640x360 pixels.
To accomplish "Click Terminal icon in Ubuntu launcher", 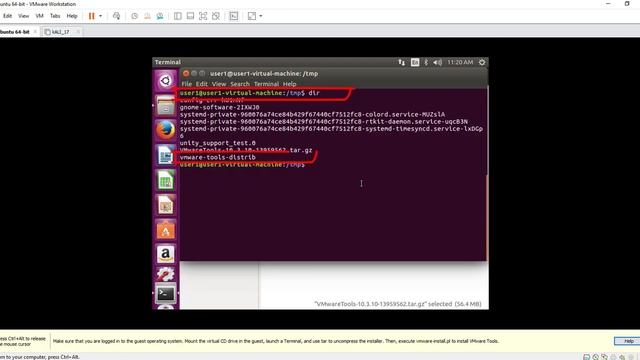I will tap(165, 293).
